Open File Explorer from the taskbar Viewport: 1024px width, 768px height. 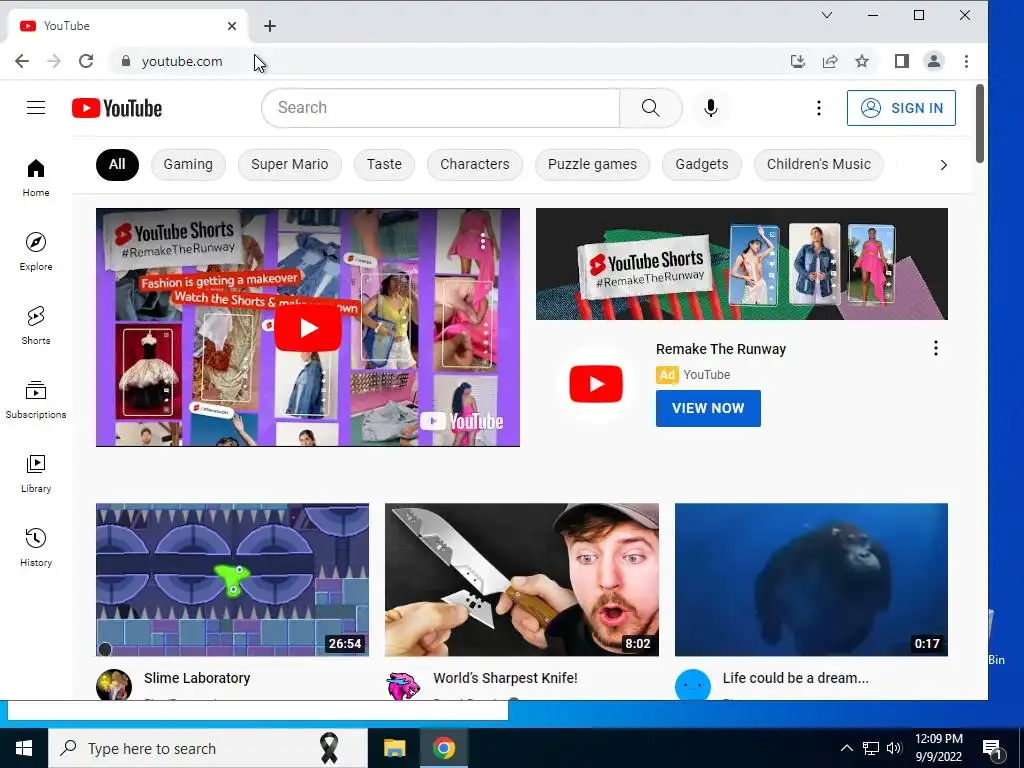[x=394, y=748]
